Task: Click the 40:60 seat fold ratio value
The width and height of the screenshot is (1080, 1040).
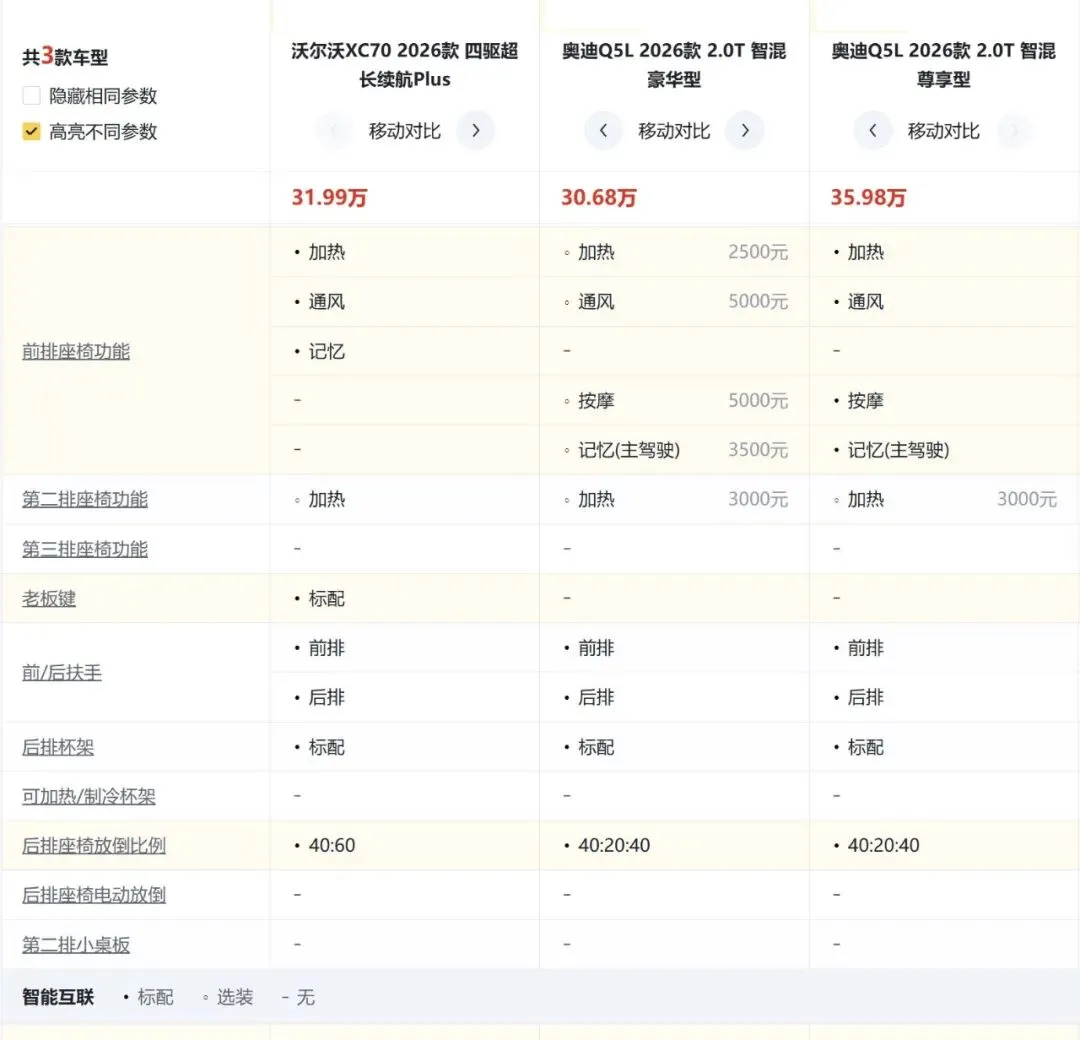Action: 331,846
